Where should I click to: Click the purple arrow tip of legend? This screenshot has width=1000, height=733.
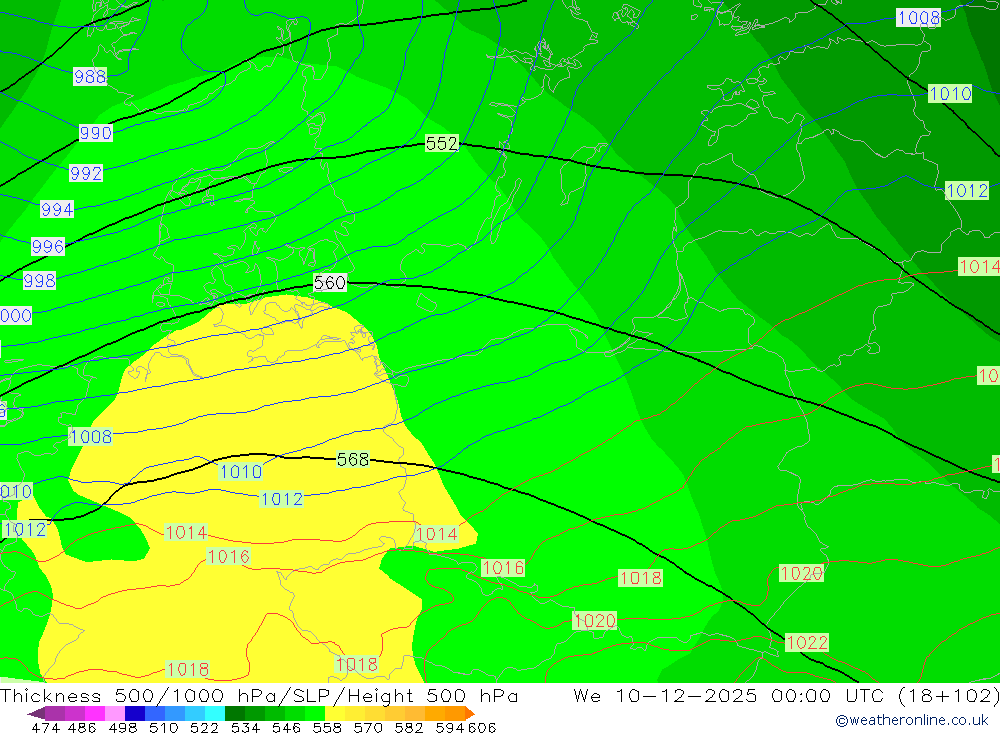point(36,713)
